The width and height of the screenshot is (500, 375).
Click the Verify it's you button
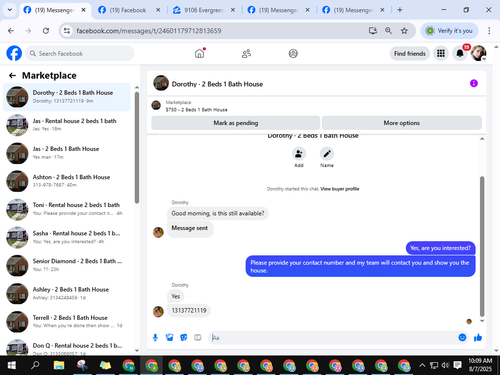point(450,31)
